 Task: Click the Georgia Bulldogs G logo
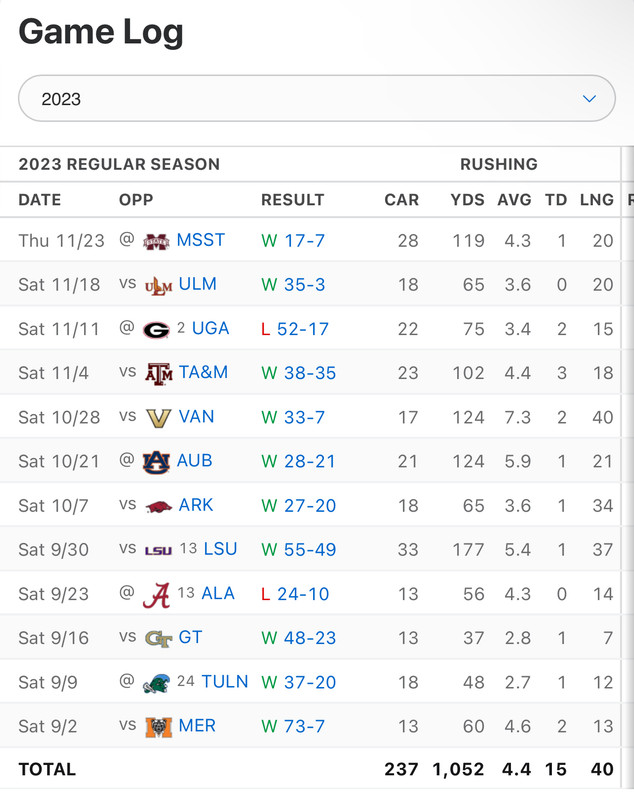(156, 329)
